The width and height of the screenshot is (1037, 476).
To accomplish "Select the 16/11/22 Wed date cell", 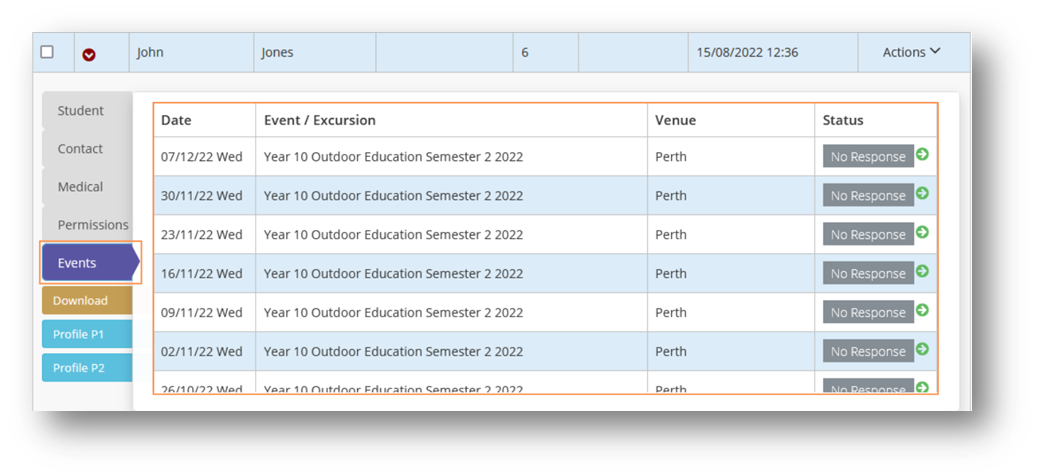I will (x=204, y=274).
